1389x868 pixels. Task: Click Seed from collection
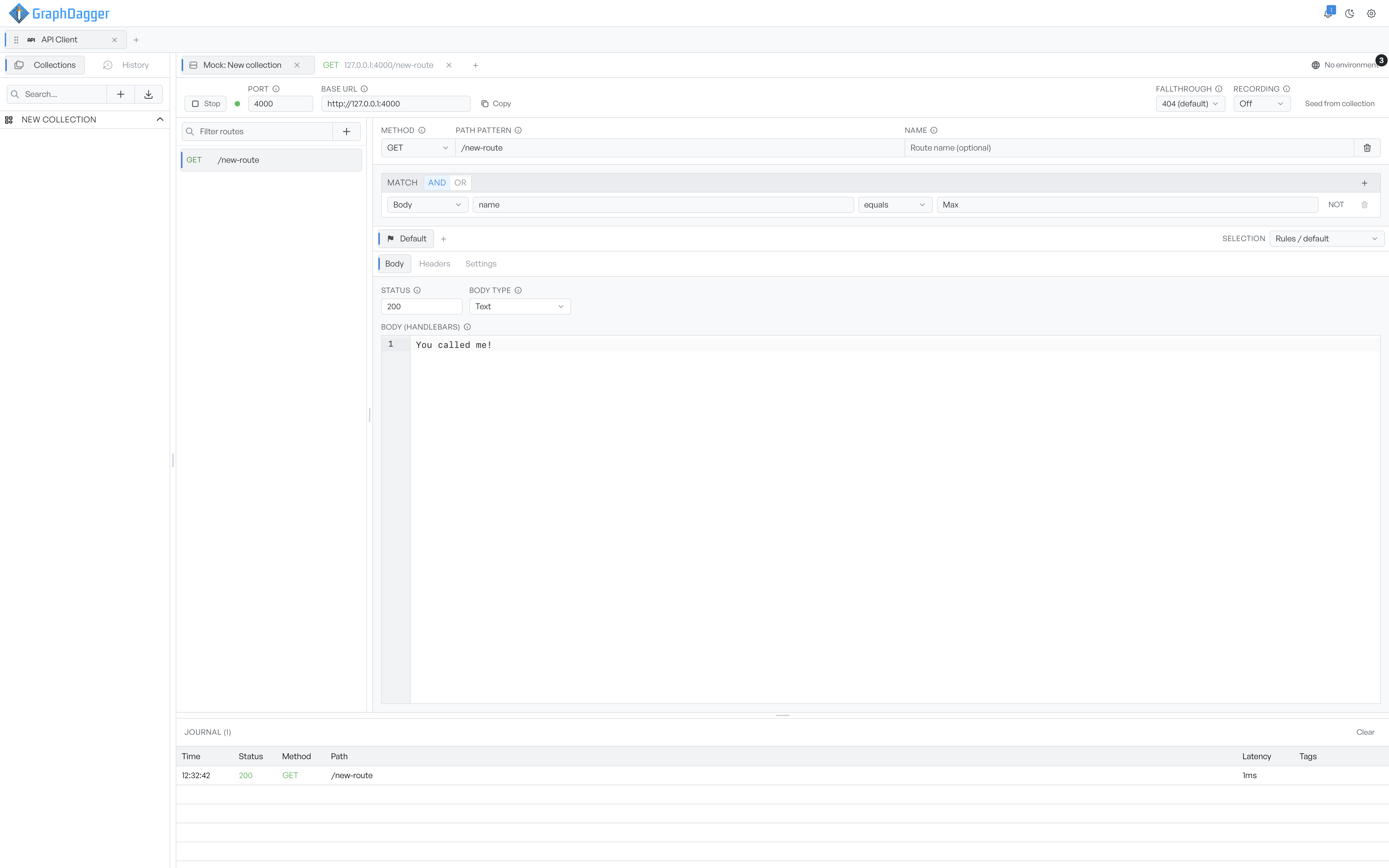point(1339,104)
